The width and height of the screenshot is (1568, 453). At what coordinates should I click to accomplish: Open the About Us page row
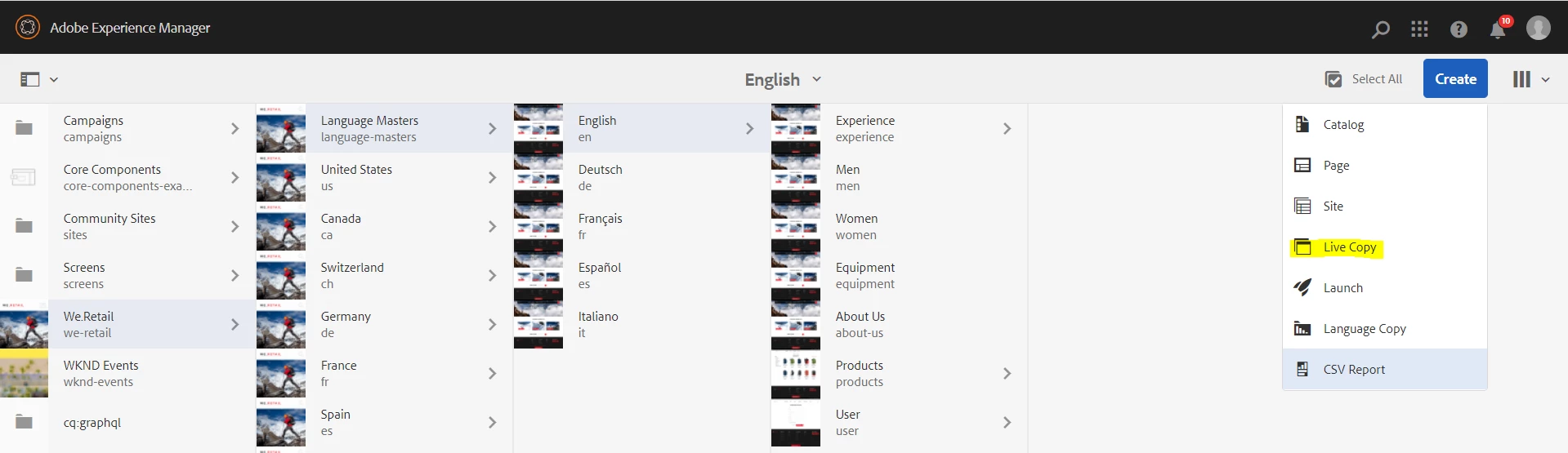(x=899, y=324)
